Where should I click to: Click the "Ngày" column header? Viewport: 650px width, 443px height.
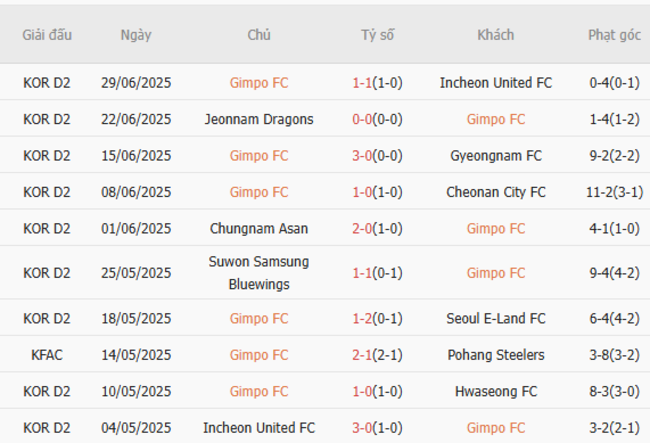[135, 35]
